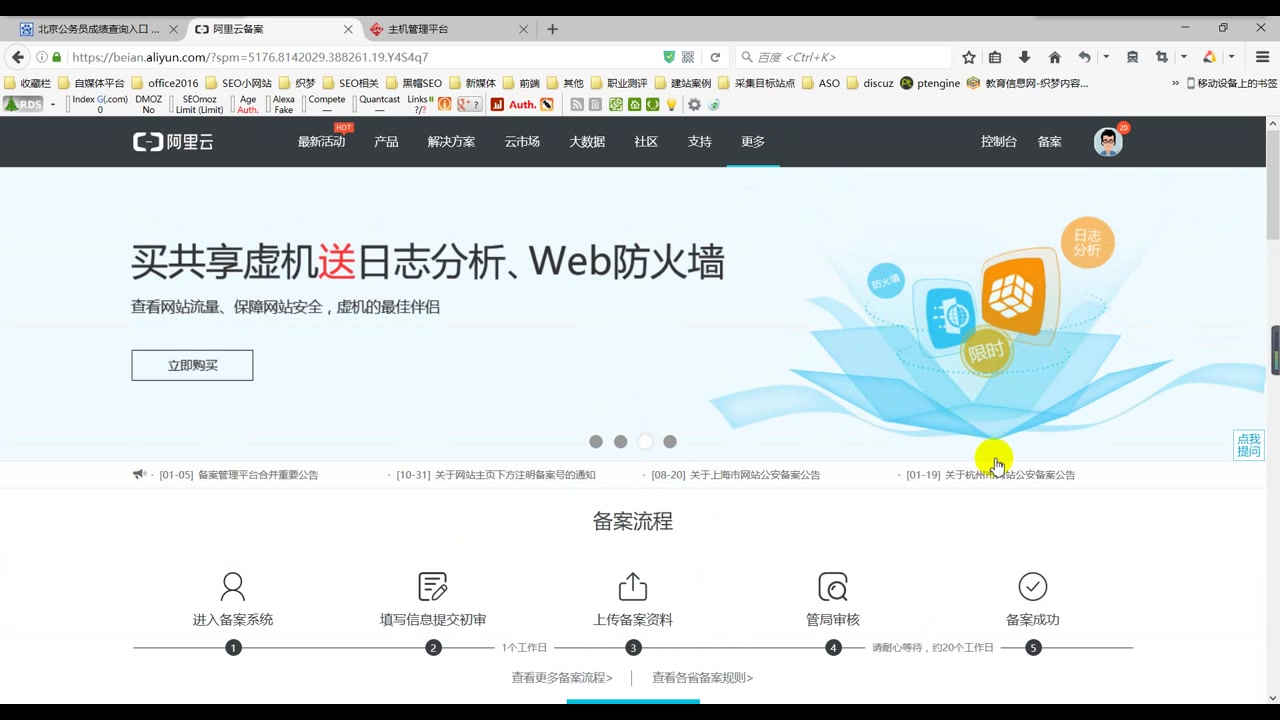This screenshot has height=720, width=1280.
Task: Select the 大数据 menu item
Action: point(586,141)
